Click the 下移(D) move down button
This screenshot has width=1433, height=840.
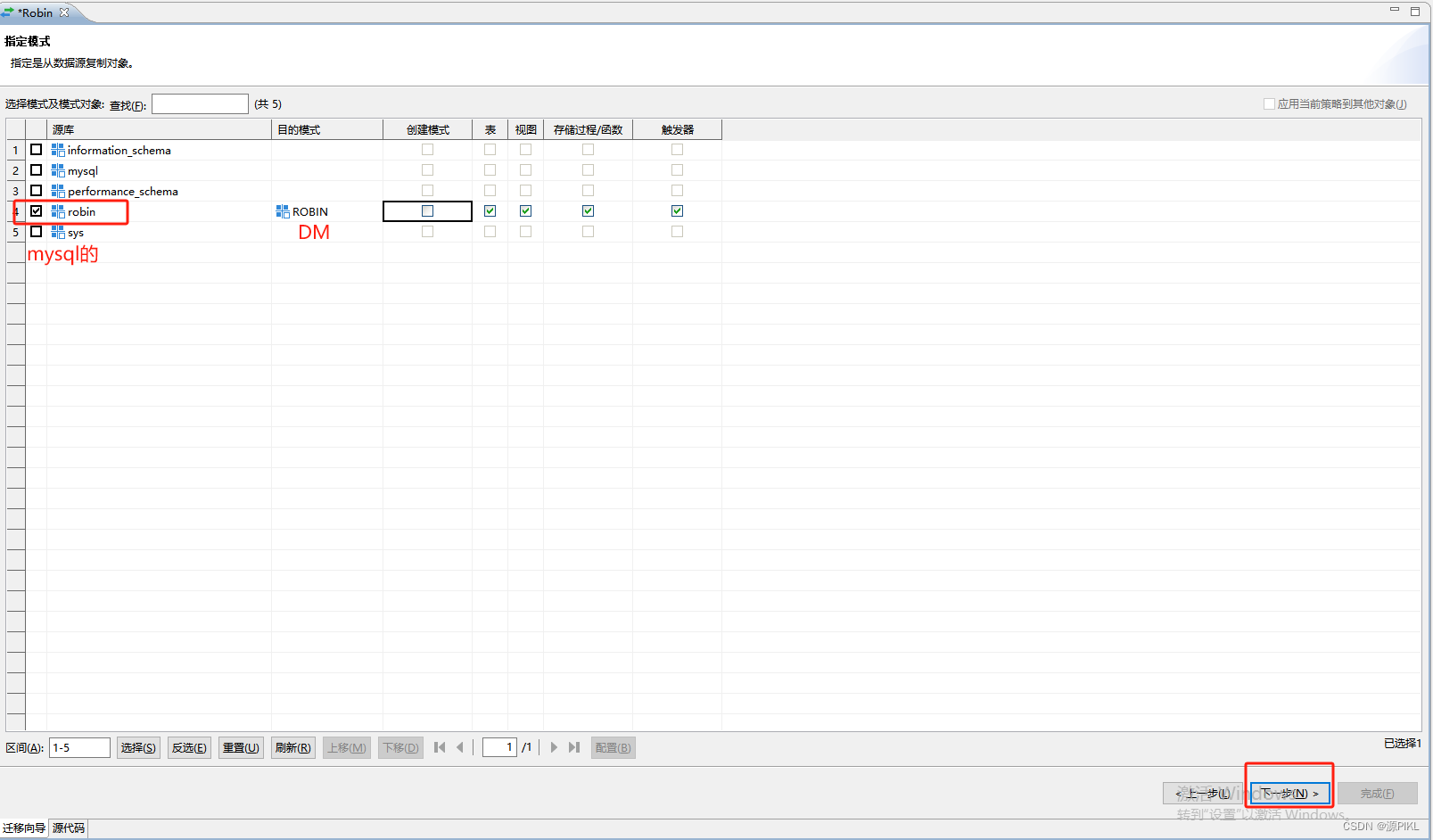[x=400, y=748]
